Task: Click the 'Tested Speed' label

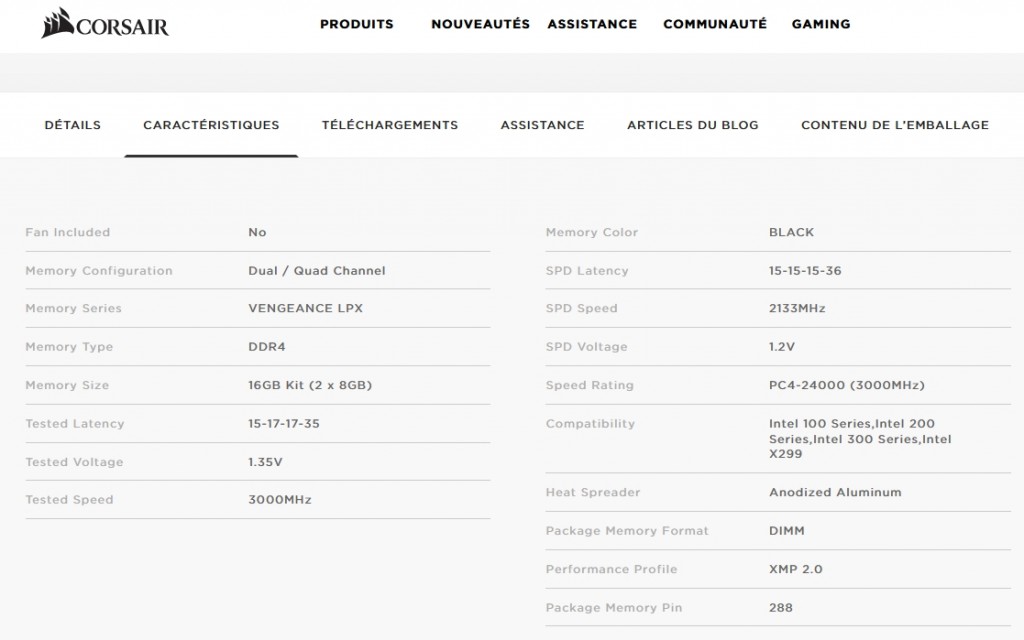Action: (69, 500)
